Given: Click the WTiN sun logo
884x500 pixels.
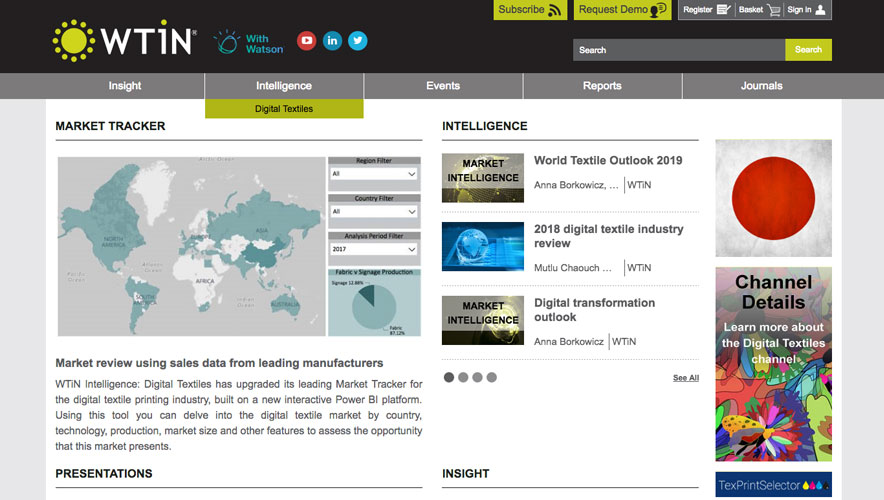Looking at the screenshot, I should [125, 41].
